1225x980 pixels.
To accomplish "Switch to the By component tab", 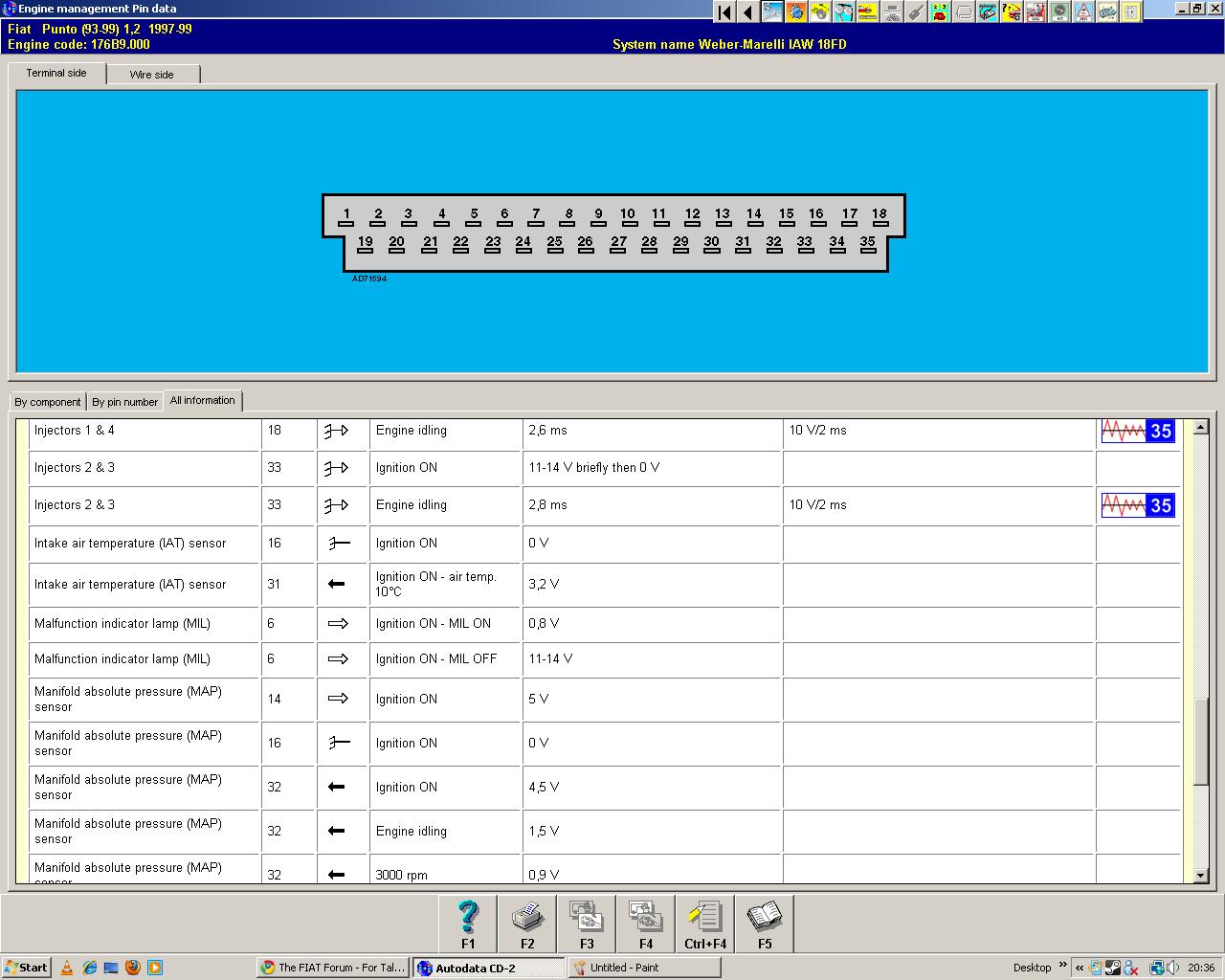I will coord(48,402).
